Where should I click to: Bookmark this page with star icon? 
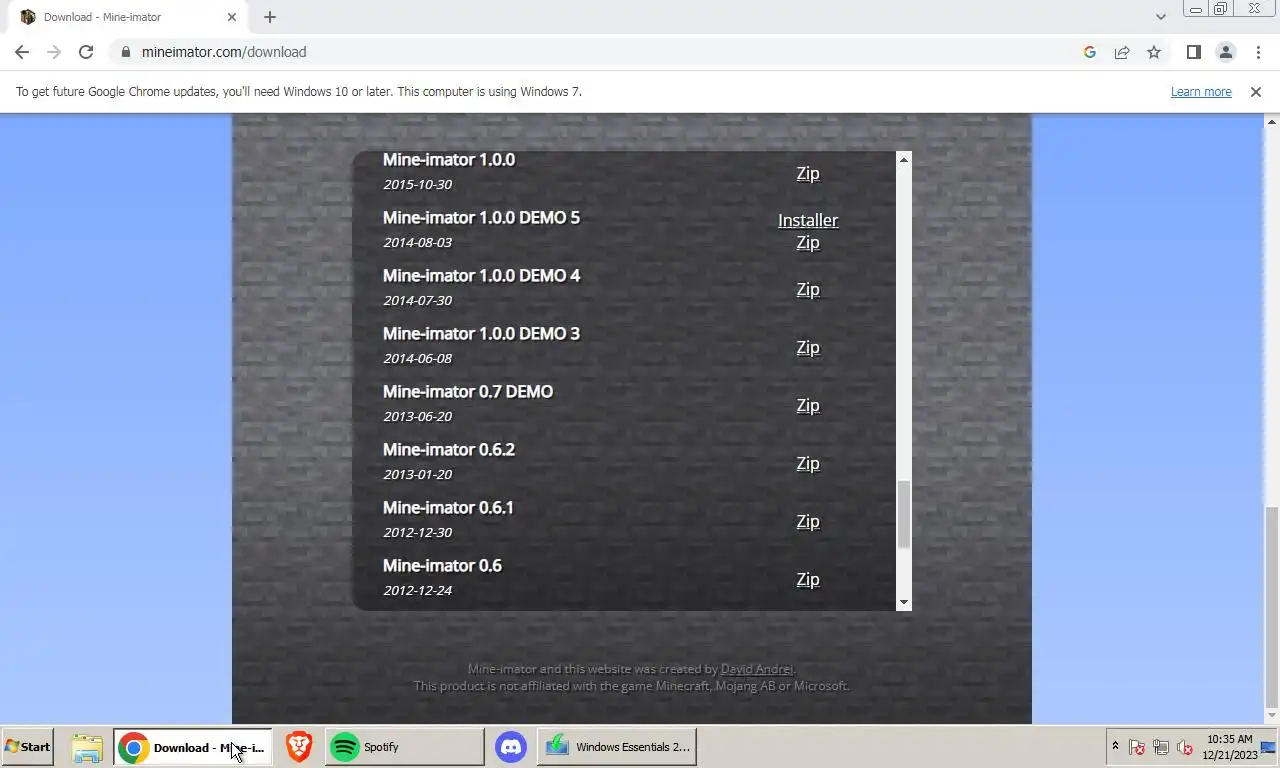pyautogui.click(x=1154, y=52)
